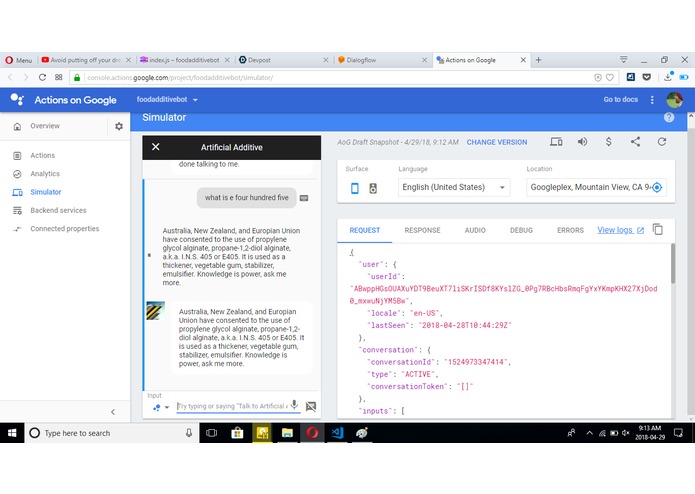Switch to the ERRORS tab
Screen dimensions: 695x494
pyautogui.click(x=570, y=230)
